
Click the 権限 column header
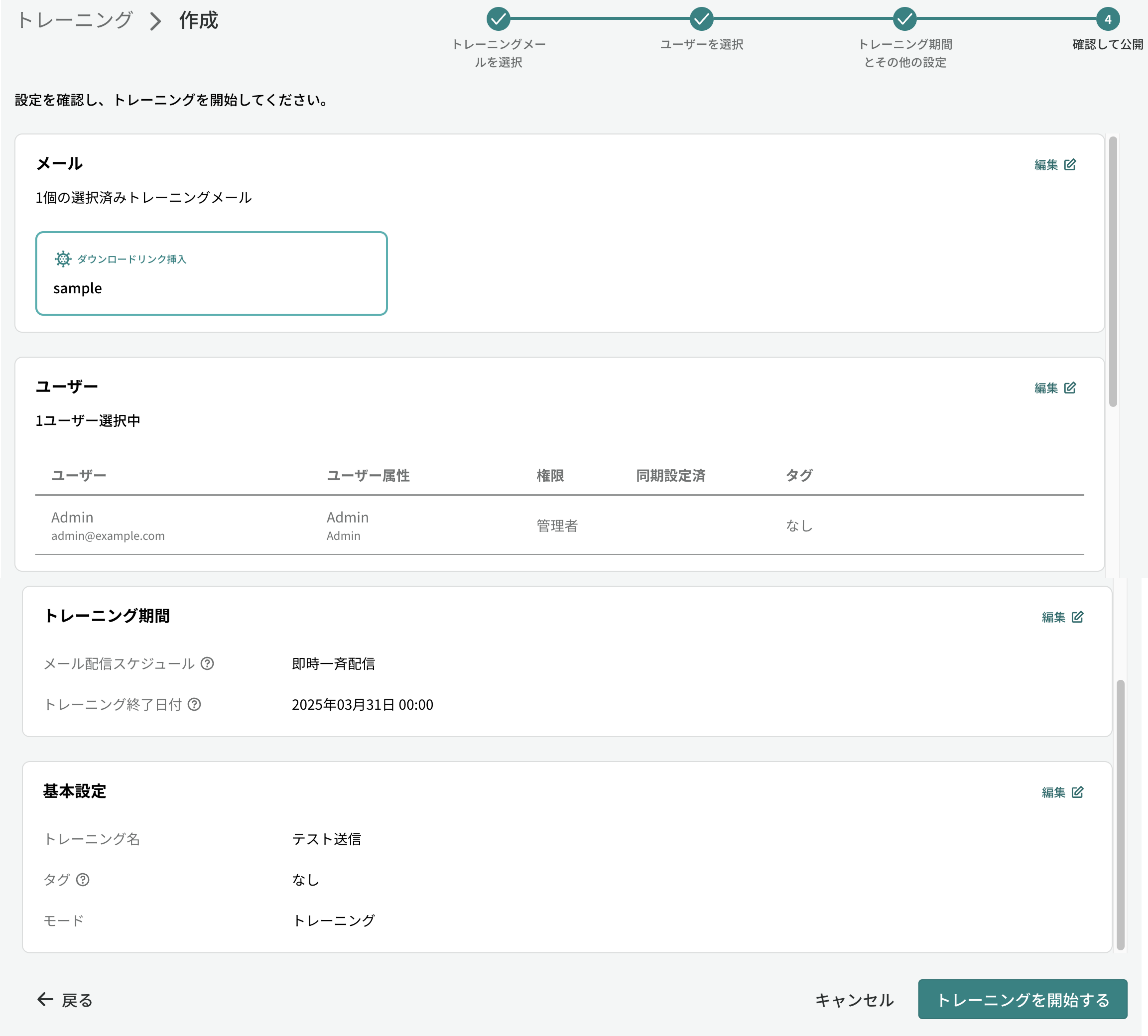(550, 475)
